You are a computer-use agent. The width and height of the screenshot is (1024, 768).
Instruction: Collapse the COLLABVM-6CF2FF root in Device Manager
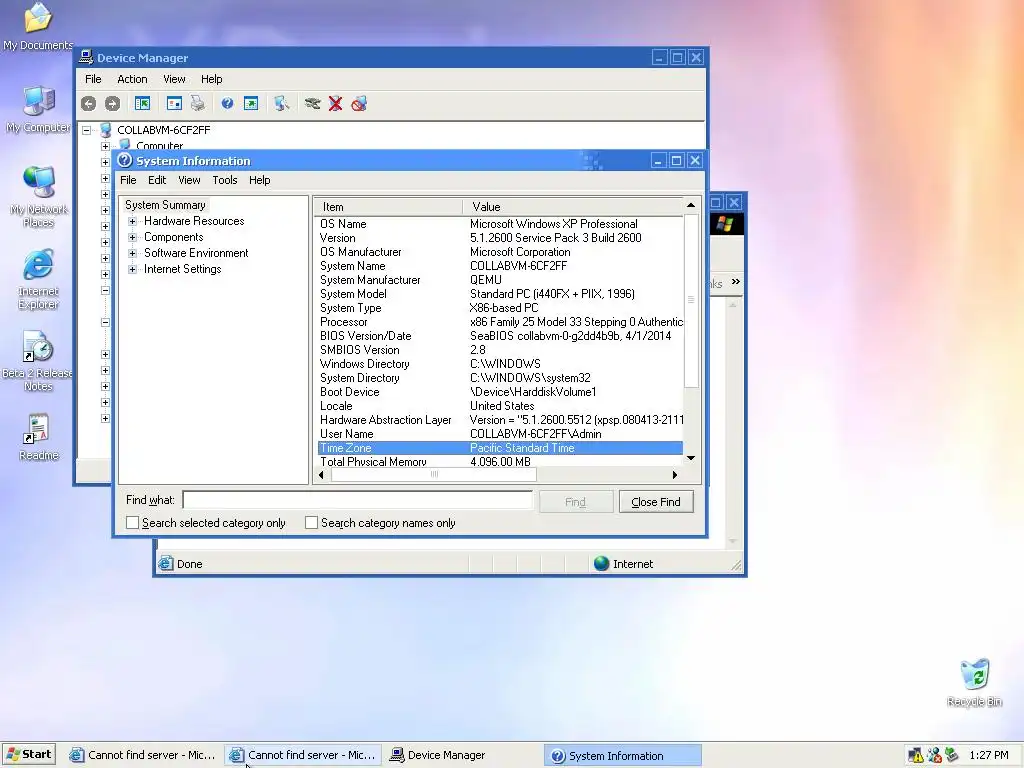coord(86,130)
